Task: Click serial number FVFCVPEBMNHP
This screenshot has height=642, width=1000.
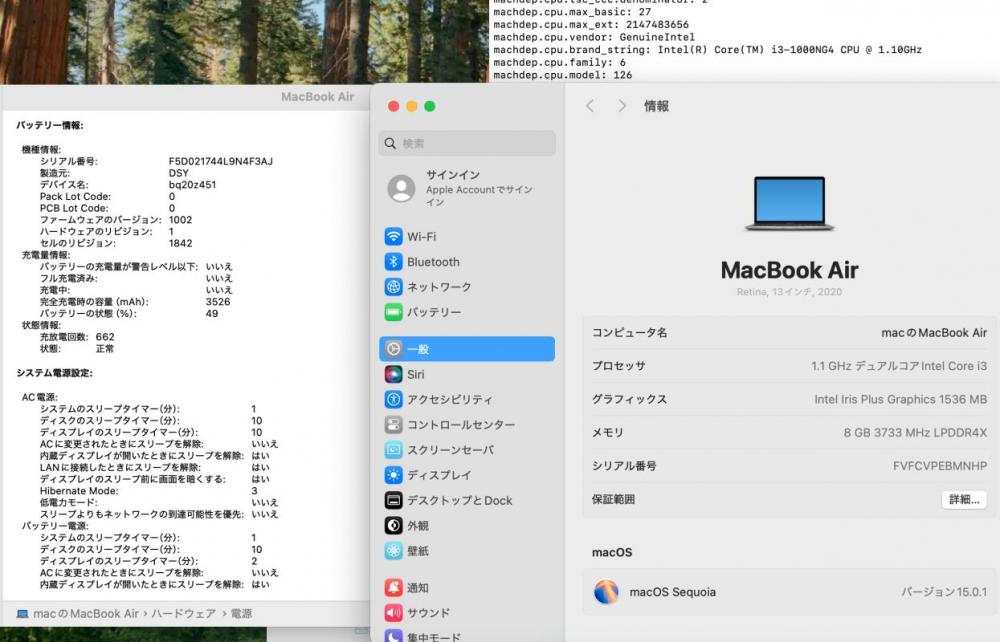Action: pos(940,466)
